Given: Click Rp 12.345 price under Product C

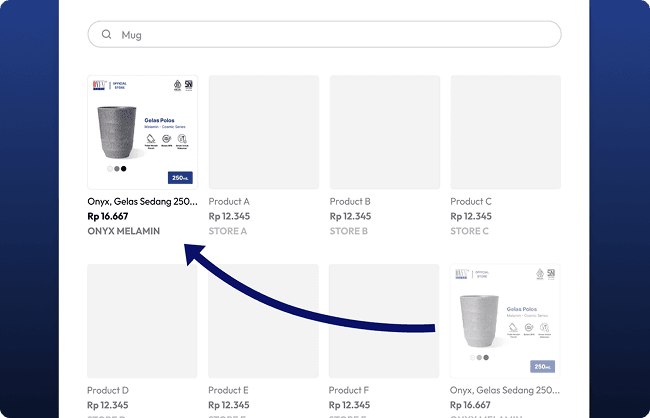Looking at the screenshot, I should point(471,216).
